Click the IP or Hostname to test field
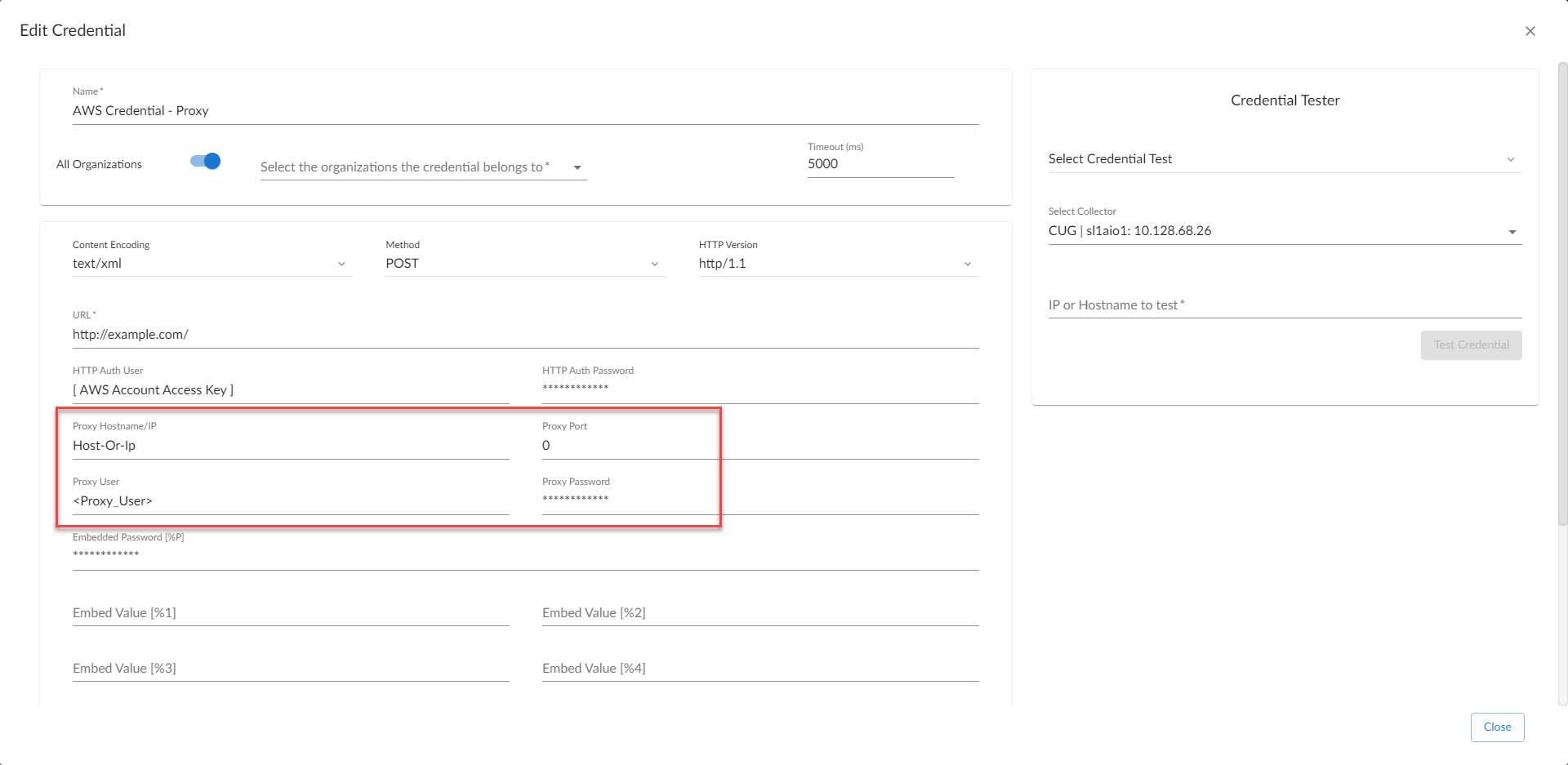1568x765 pixels. [1284, 305]
